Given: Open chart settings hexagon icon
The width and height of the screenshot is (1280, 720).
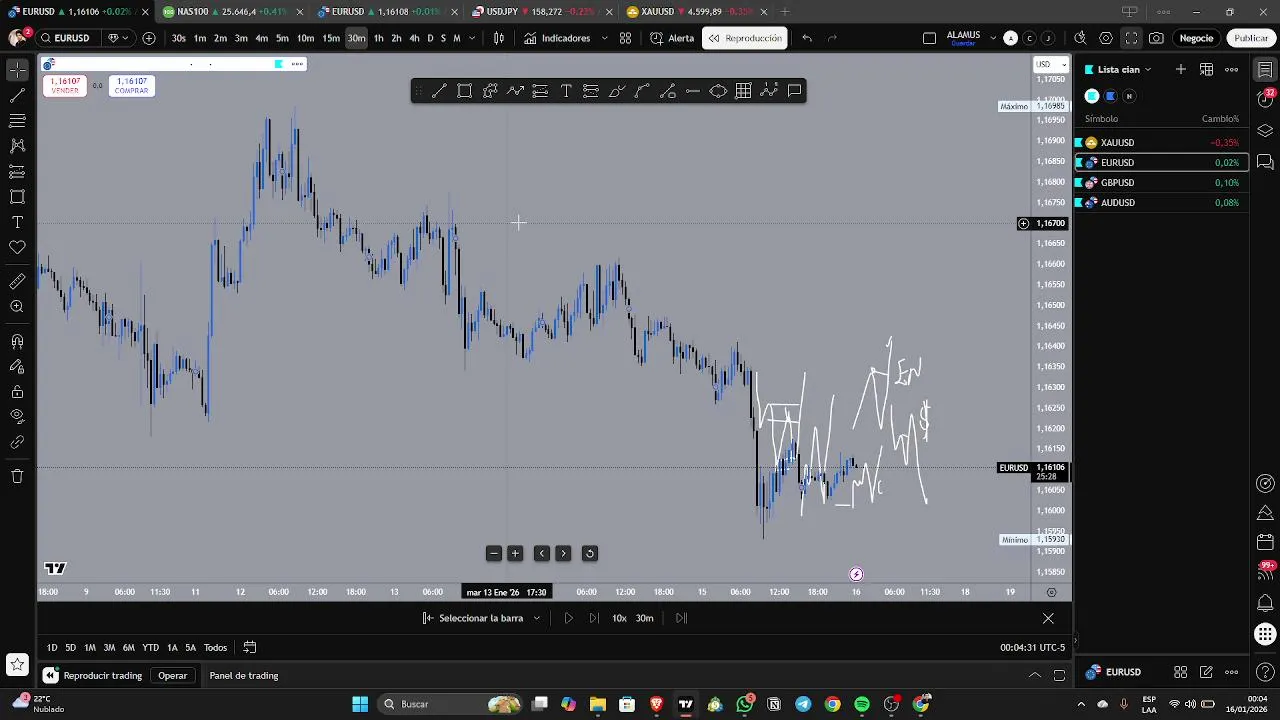Looking at the screenshot, I should point(1106,38).
